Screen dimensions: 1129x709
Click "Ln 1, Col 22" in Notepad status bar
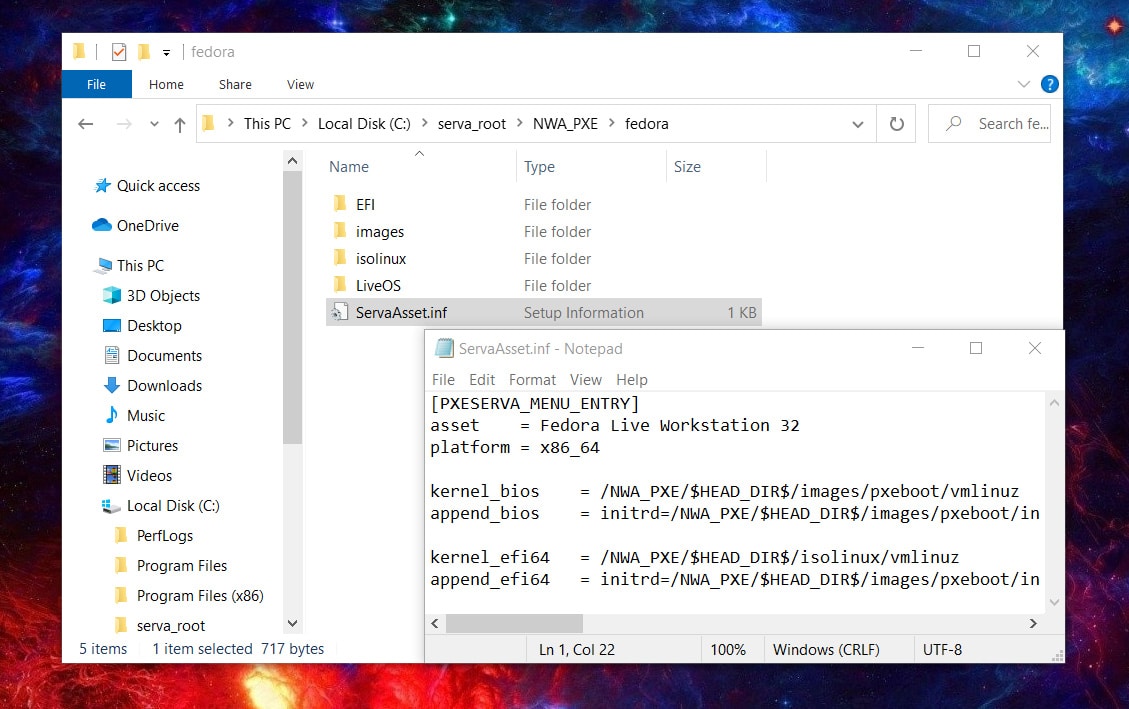point(577,649)
